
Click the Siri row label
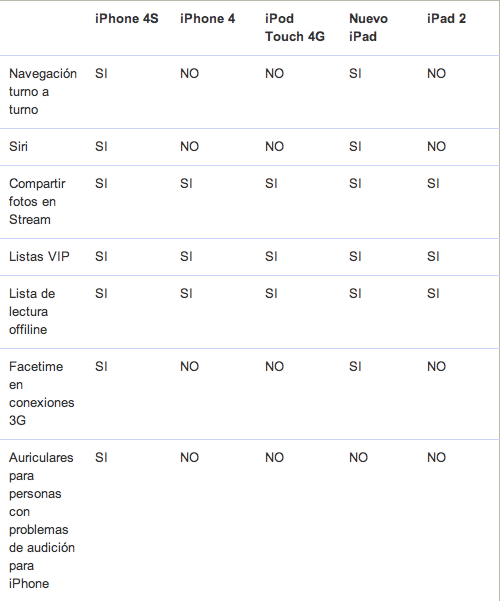[18, 146]
